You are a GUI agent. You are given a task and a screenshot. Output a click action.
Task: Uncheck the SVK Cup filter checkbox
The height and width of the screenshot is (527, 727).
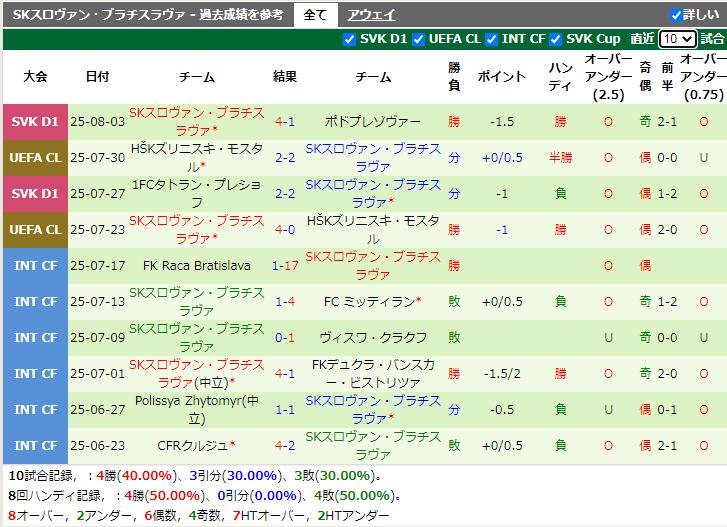[x=555, y=39]
